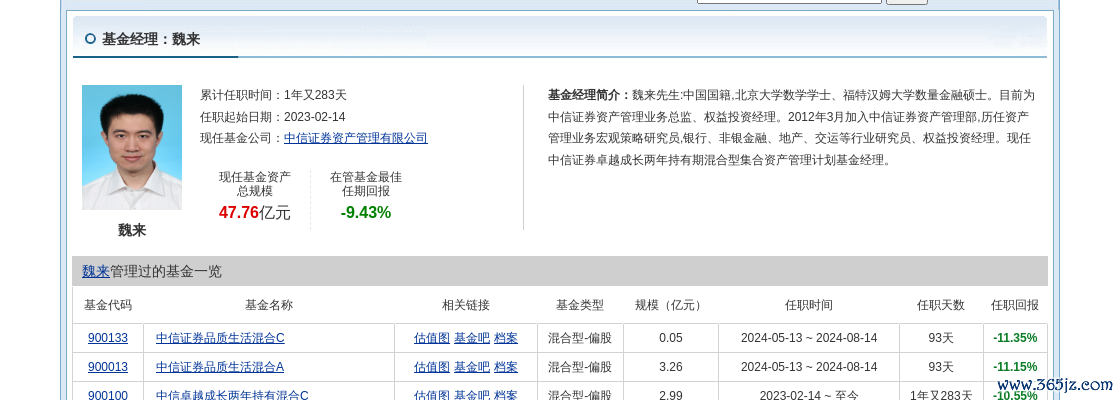Open 档案 for 中信证券品质生活混合A
The width and height of the screenshot is (1120, 400).
[506, 366]
